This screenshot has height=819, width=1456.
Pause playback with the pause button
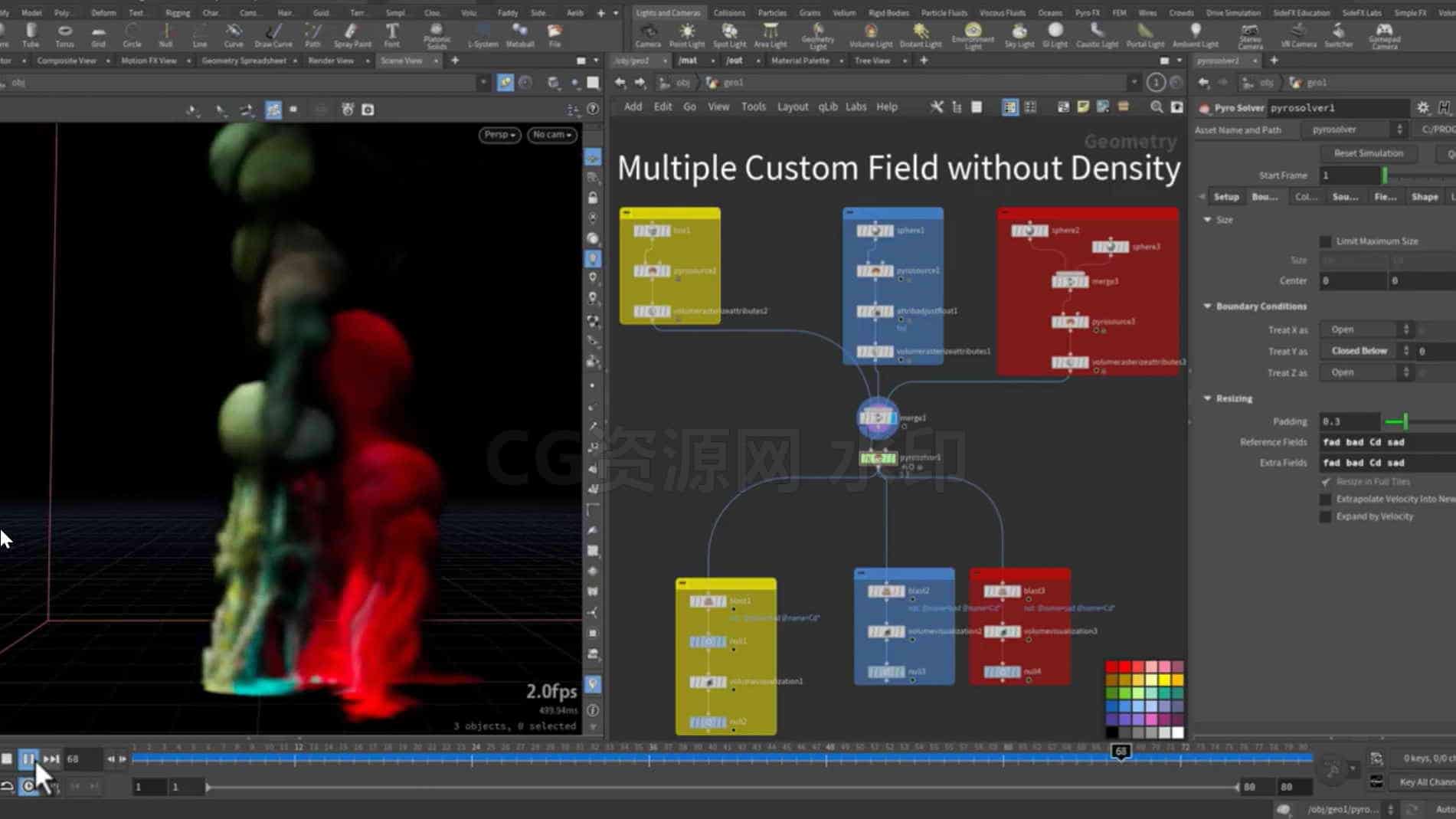28,758
